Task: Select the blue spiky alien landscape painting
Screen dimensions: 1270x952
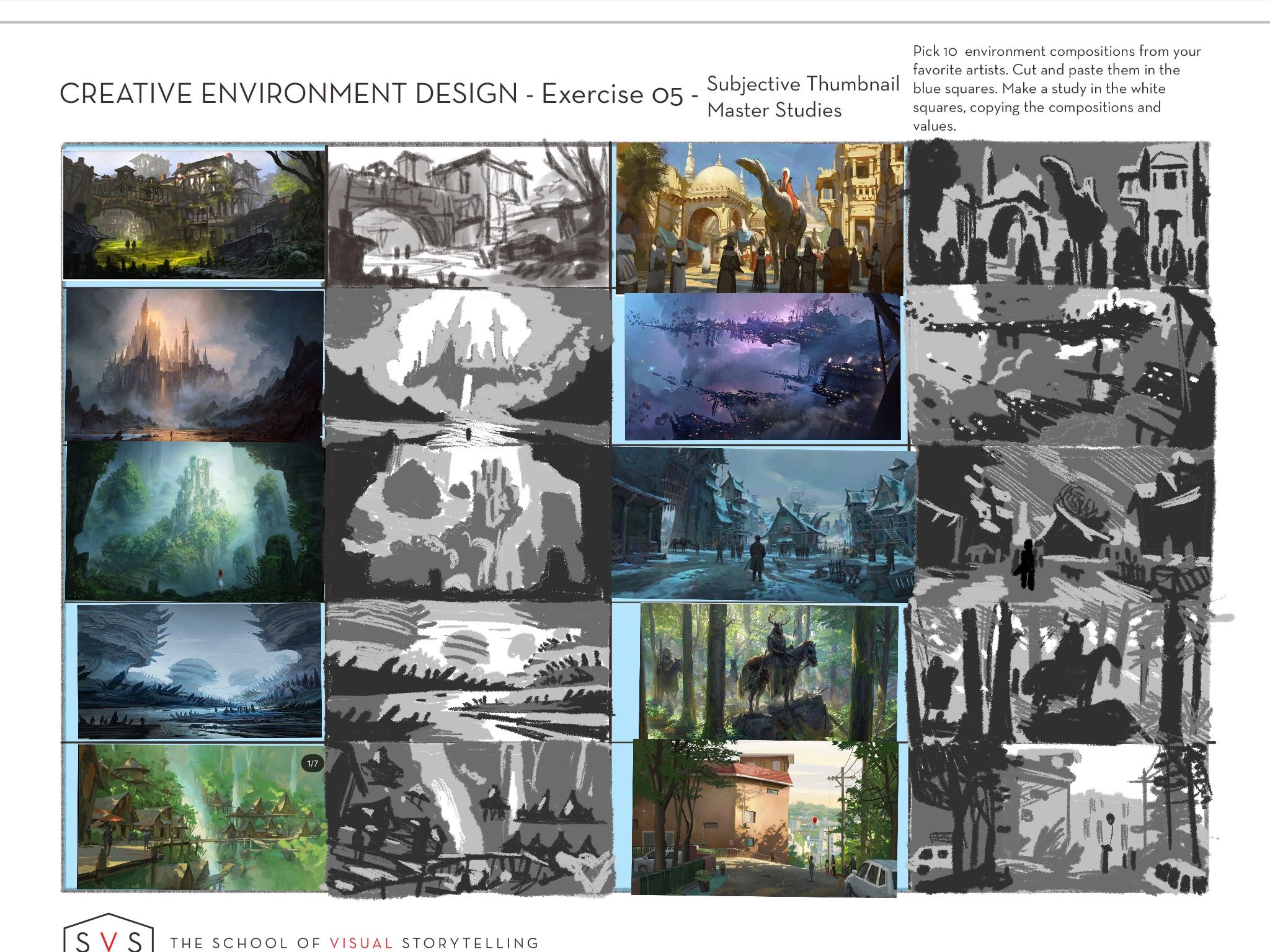Action: [x=200, y=671]
